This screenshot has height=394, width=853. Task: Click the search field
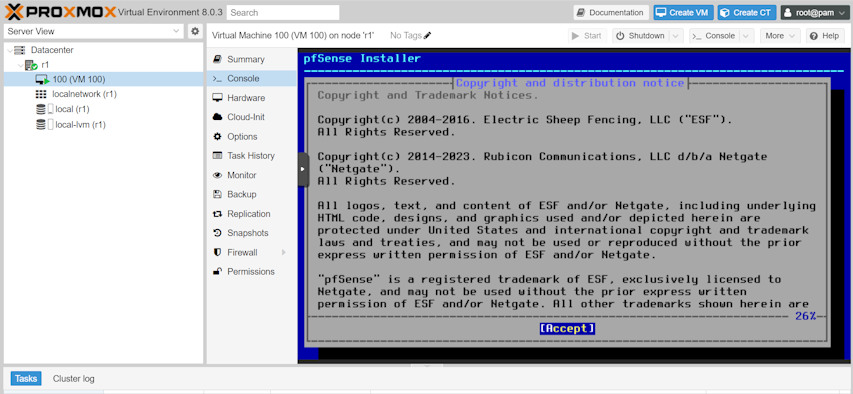283,12
